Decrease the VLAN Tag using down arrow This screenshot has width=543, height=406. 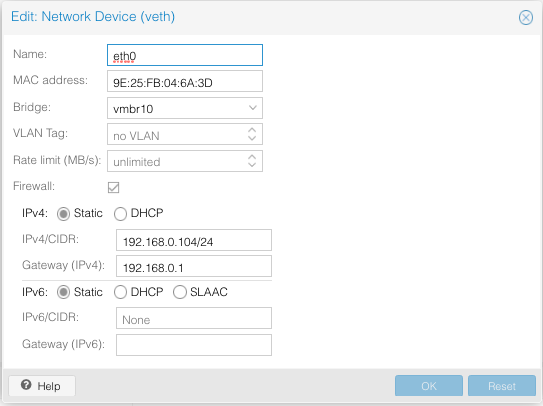(252, 138)
